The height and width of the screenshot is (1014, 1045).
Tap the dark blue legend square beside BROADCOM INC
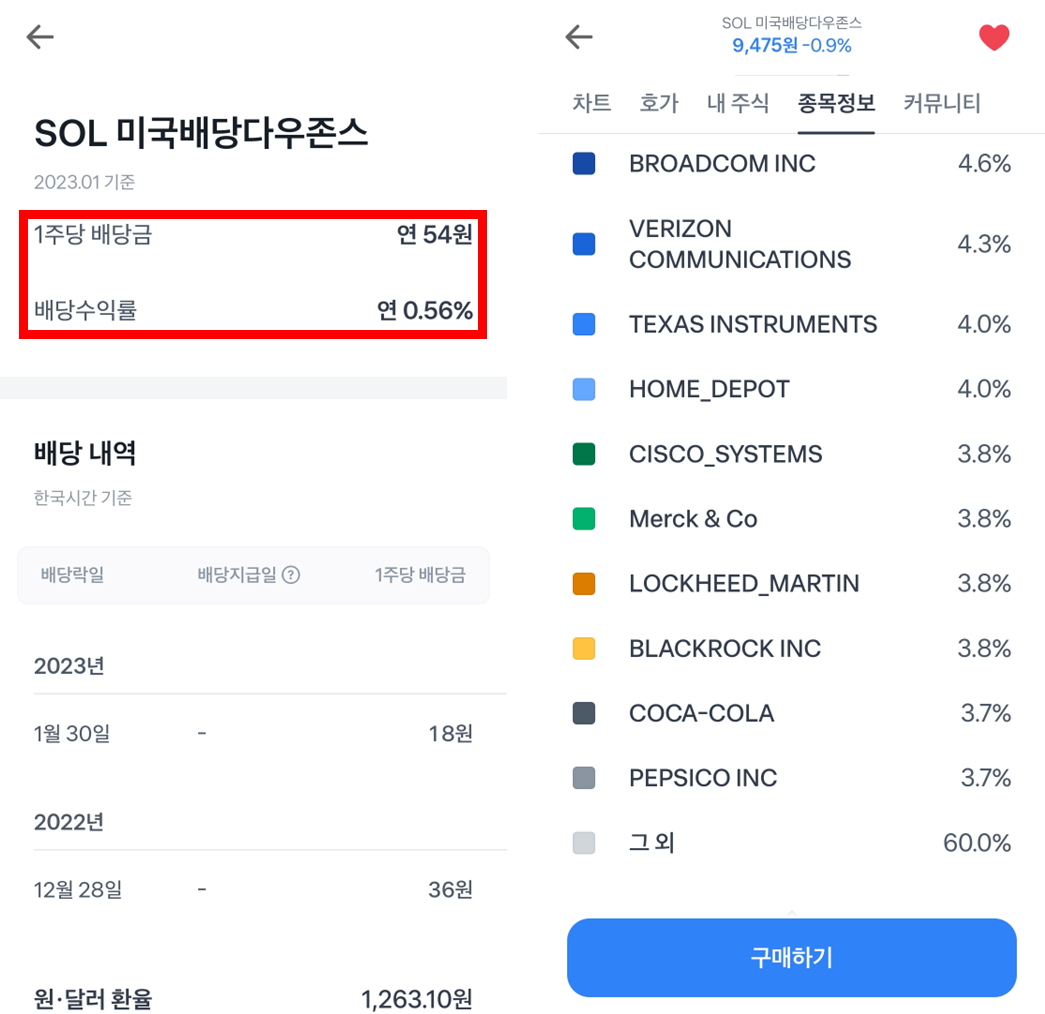(585, 163)
